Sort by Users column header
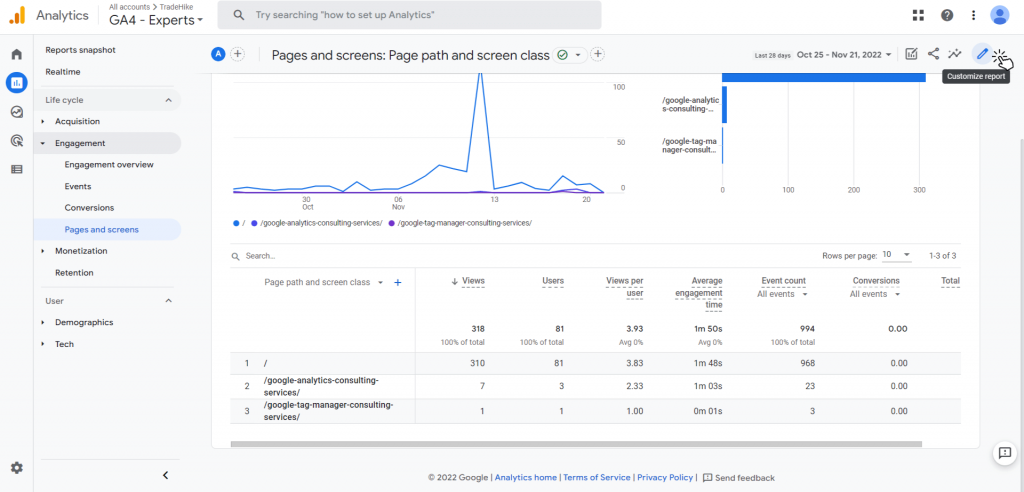Screen dimensions: 1024x492 click(553, 281)
